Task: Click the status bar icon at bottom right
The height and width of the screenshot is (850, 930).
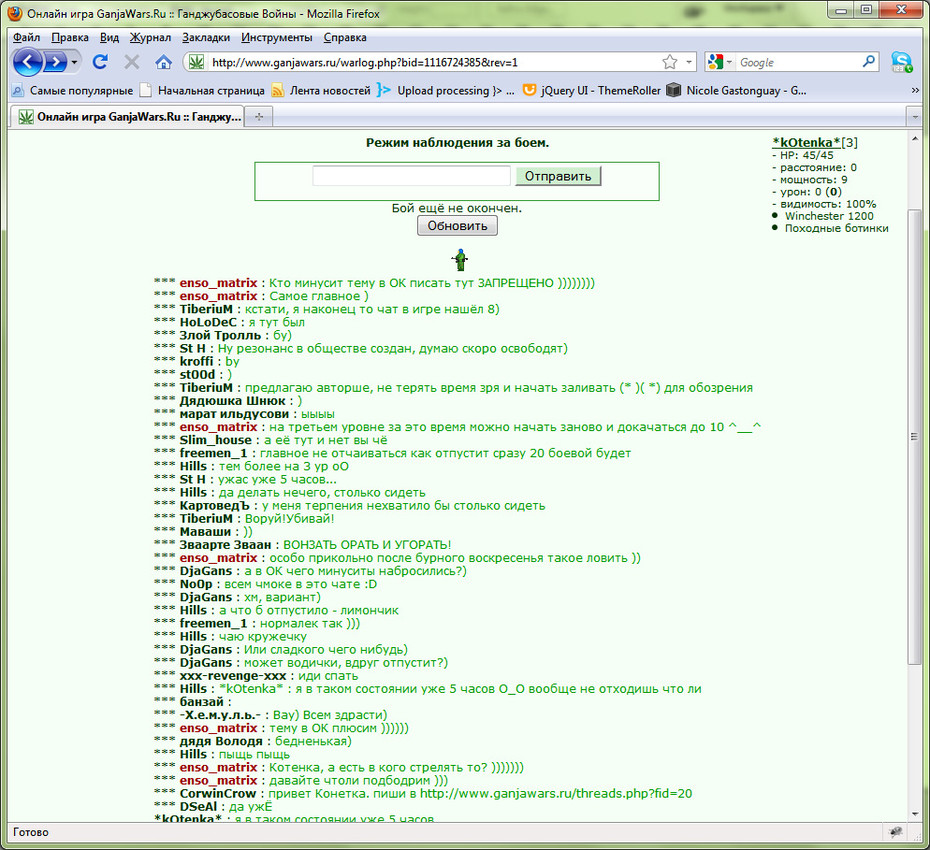Action: [x=896, y=832]
